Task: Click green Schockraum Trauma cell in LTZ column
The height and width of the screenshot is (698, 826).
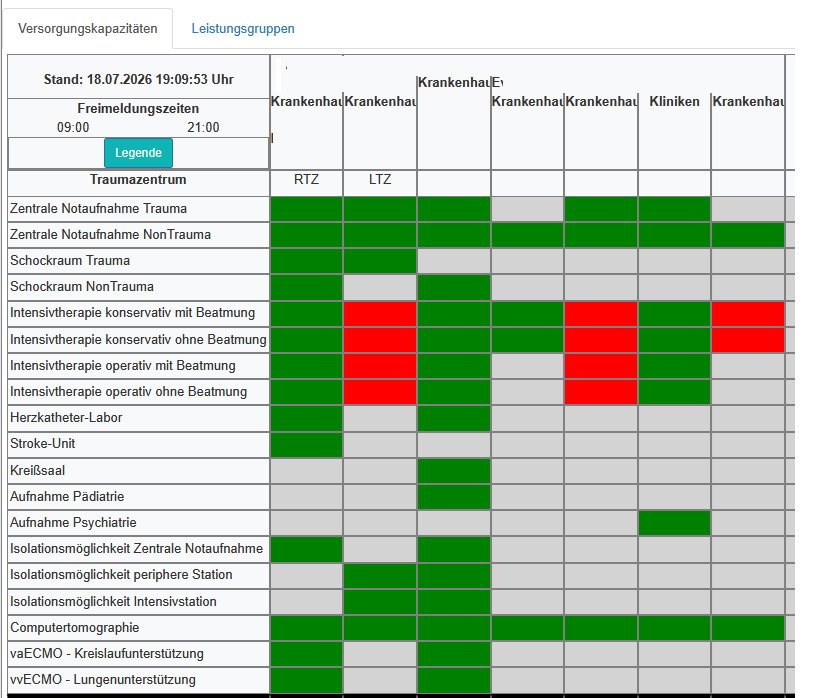Action: pos(380,261)
